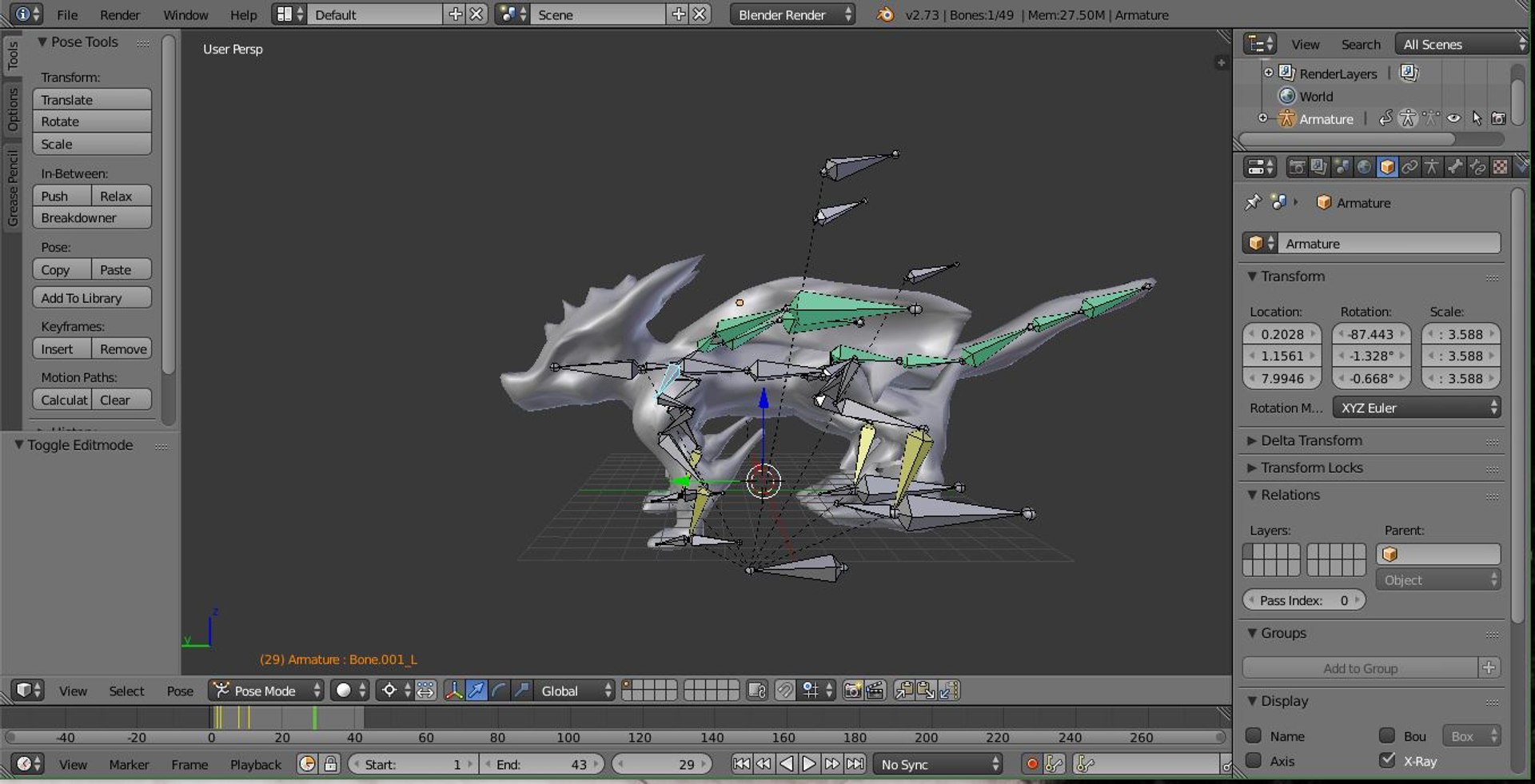The image size is (1535, 784).
Task: Expand the RenderLayers tree item
Action: click(1268, 73)
